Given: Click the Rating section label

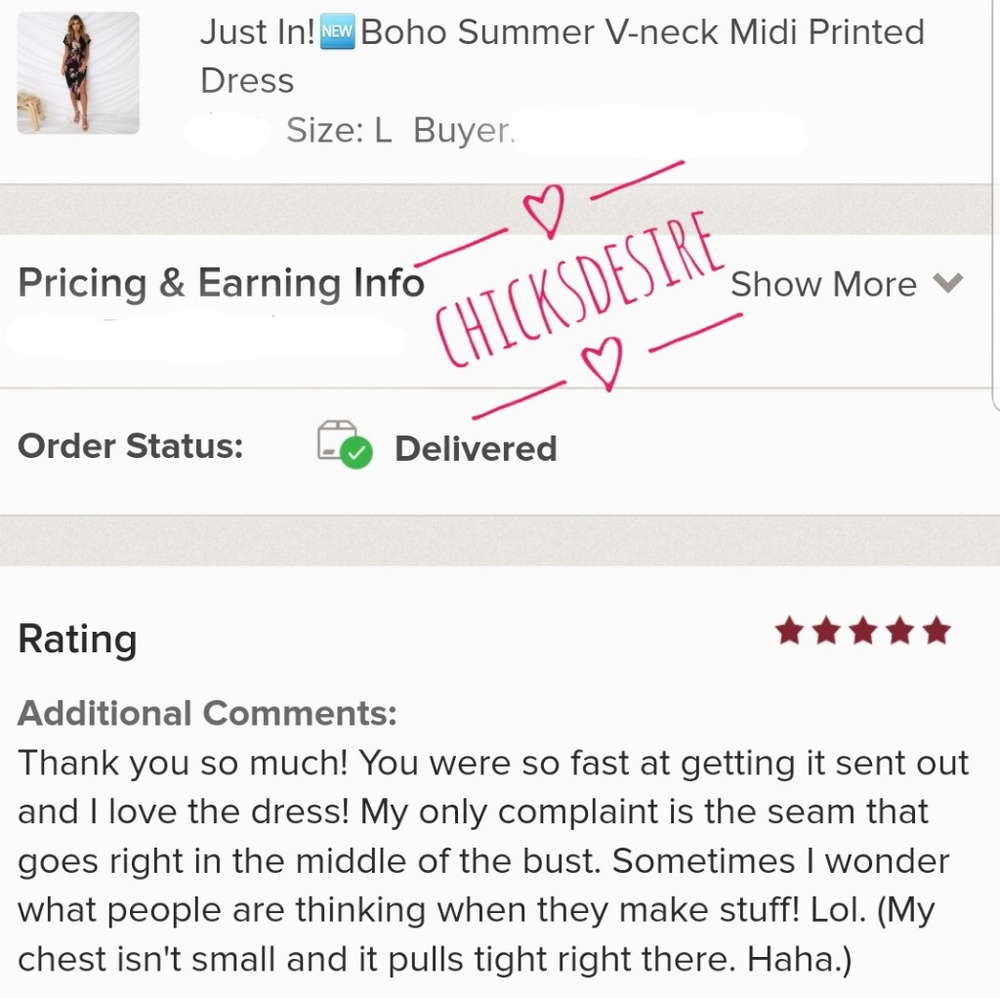Looking at the screenshot, I should [77, 640].
